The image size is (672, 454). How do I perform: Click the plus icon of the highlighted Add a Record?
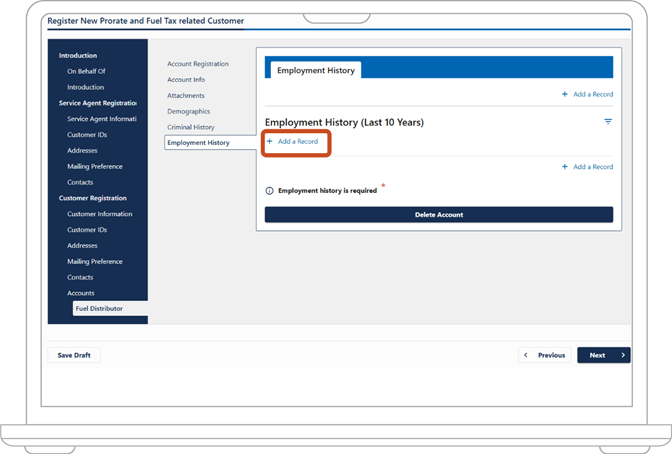coord(270,141)
